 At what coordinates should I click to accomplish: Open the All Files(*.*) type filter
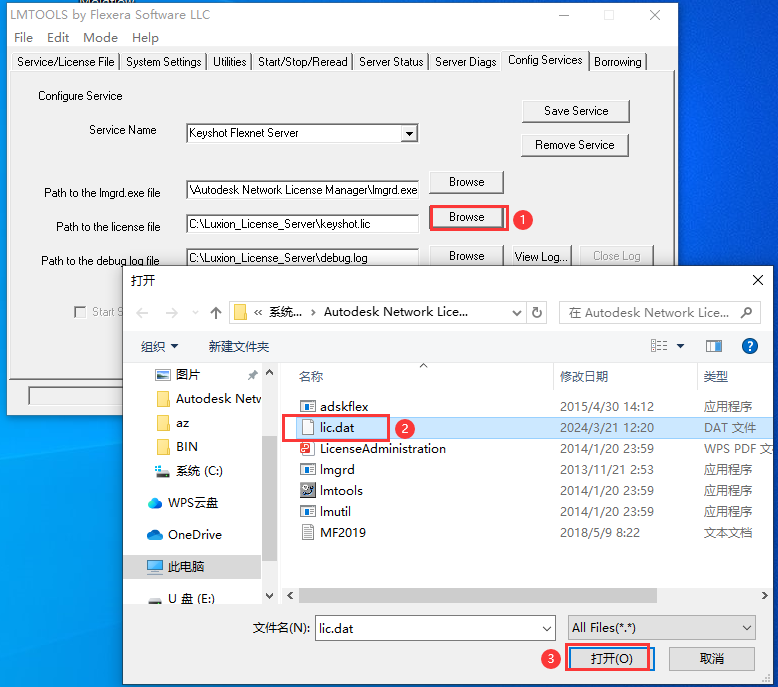(661, 628)
